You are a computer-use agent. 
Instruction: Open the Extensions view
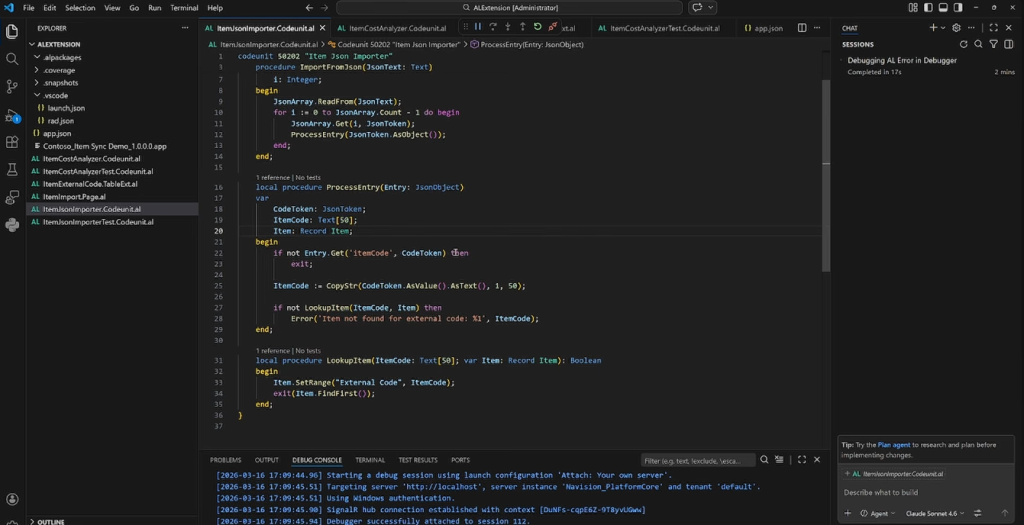tap(12, 142)
